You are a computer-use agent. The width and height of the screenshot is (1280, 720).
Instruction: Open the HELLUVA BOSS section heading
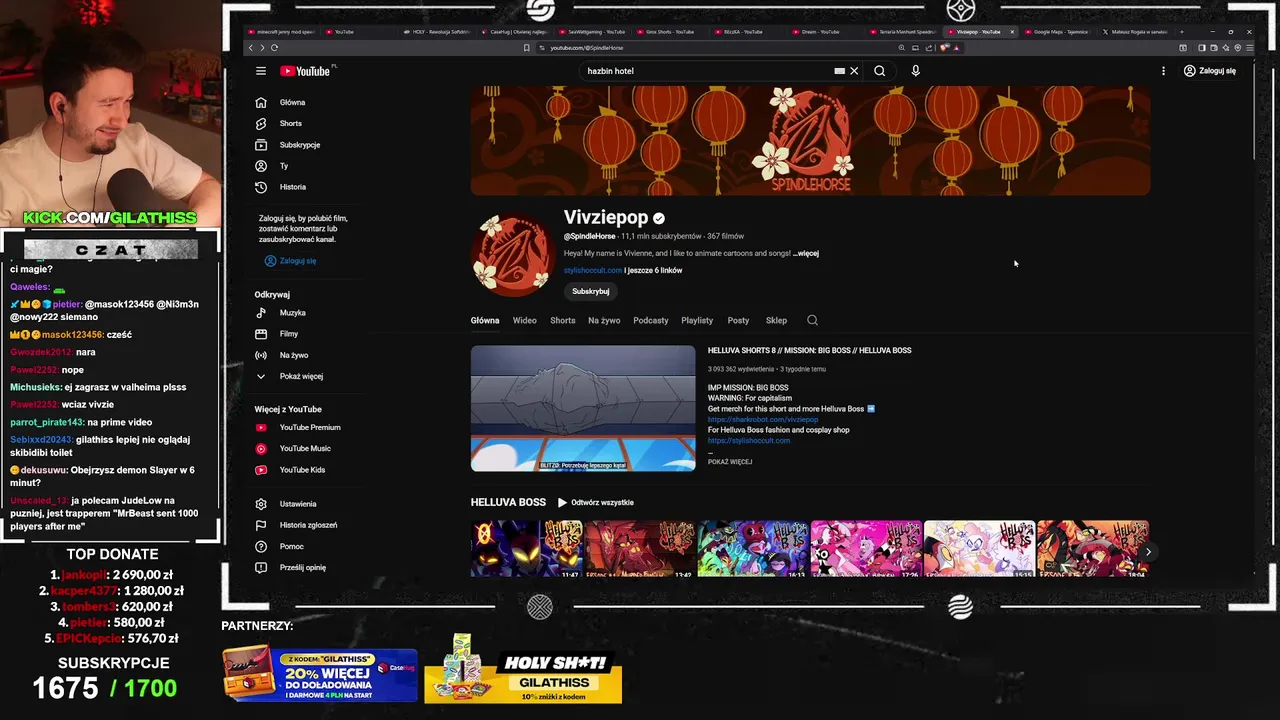tap(508, 502)
